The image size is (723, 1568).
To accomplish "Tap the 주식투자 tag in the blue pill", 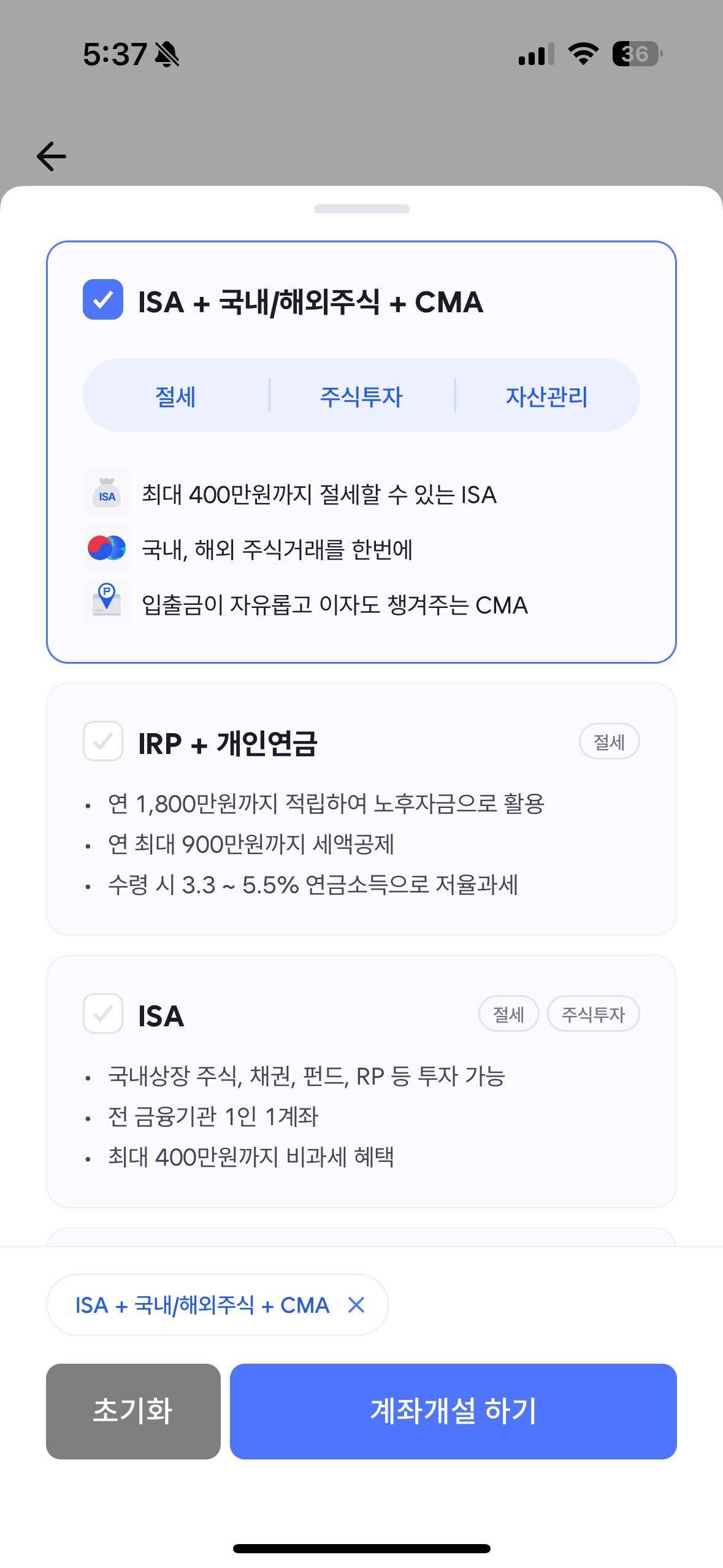I will 362,396.
